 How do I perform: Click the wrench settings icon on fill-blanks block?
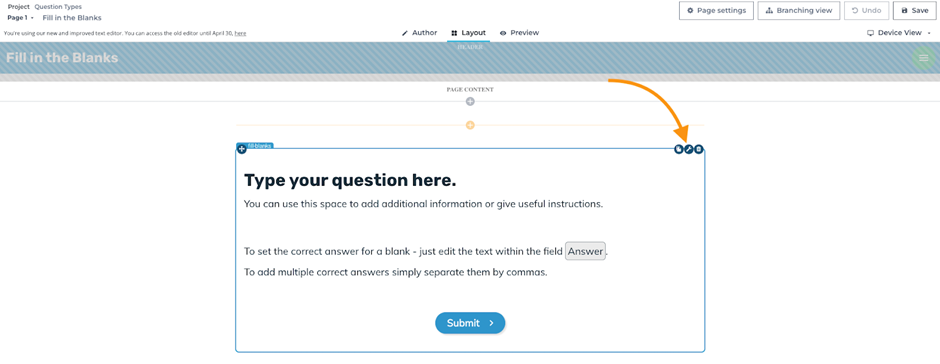click(689, 149)
